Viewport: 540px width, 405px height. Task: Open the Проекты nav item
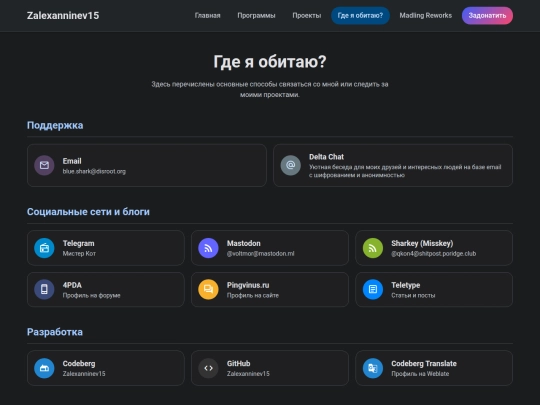307,15
